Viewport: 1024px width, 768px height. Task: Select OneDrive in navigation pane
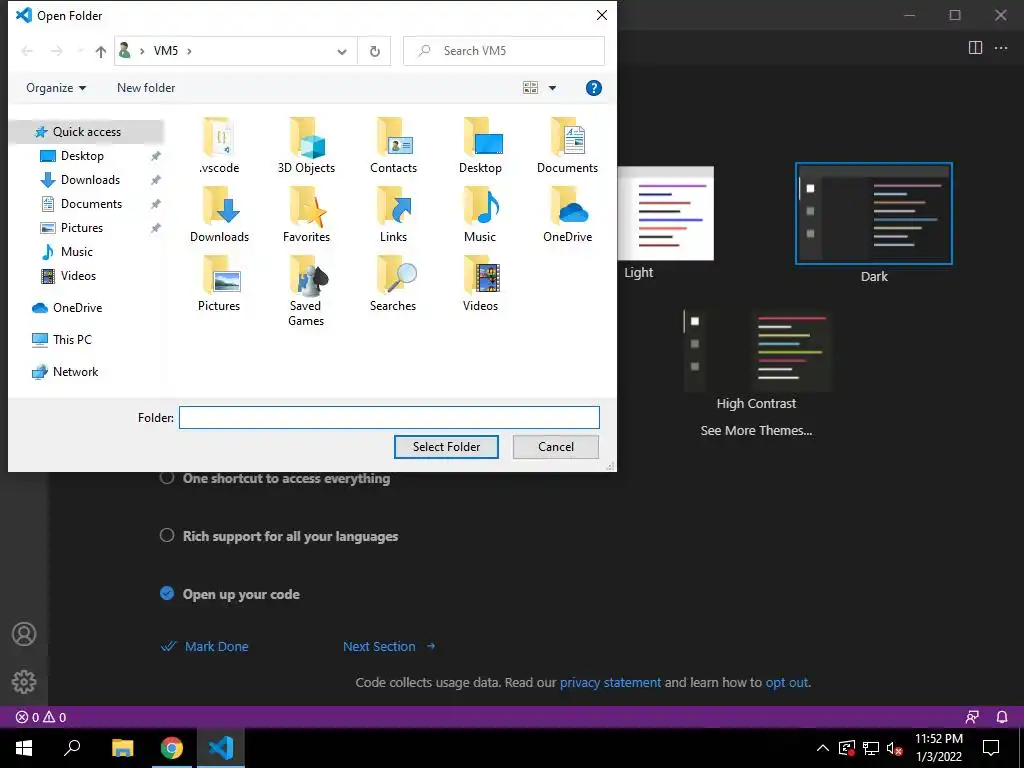click(77, 308)
